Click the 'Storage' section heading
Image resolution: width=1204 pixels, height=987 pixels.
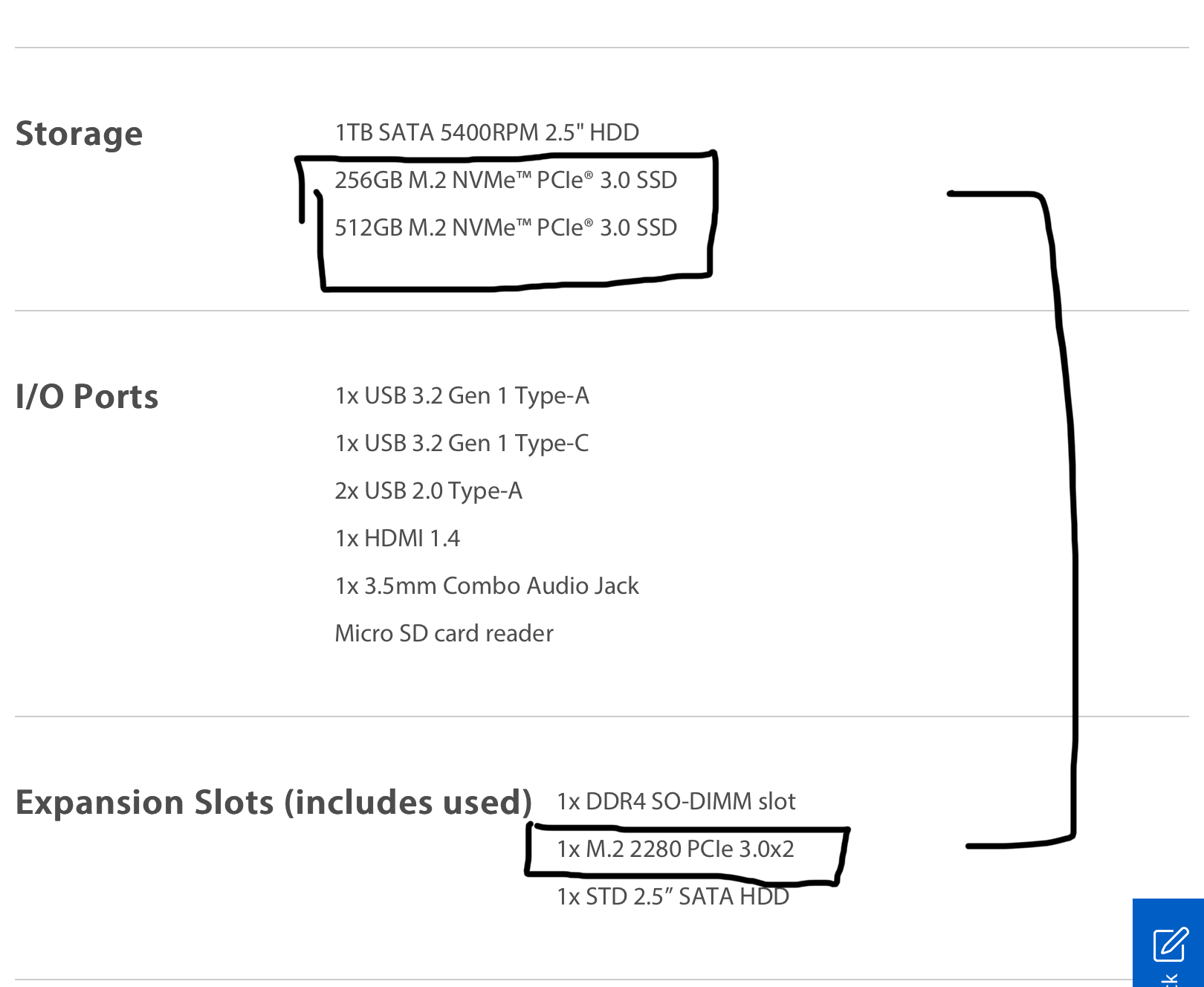pyautogui.click(x=79, y=134)
